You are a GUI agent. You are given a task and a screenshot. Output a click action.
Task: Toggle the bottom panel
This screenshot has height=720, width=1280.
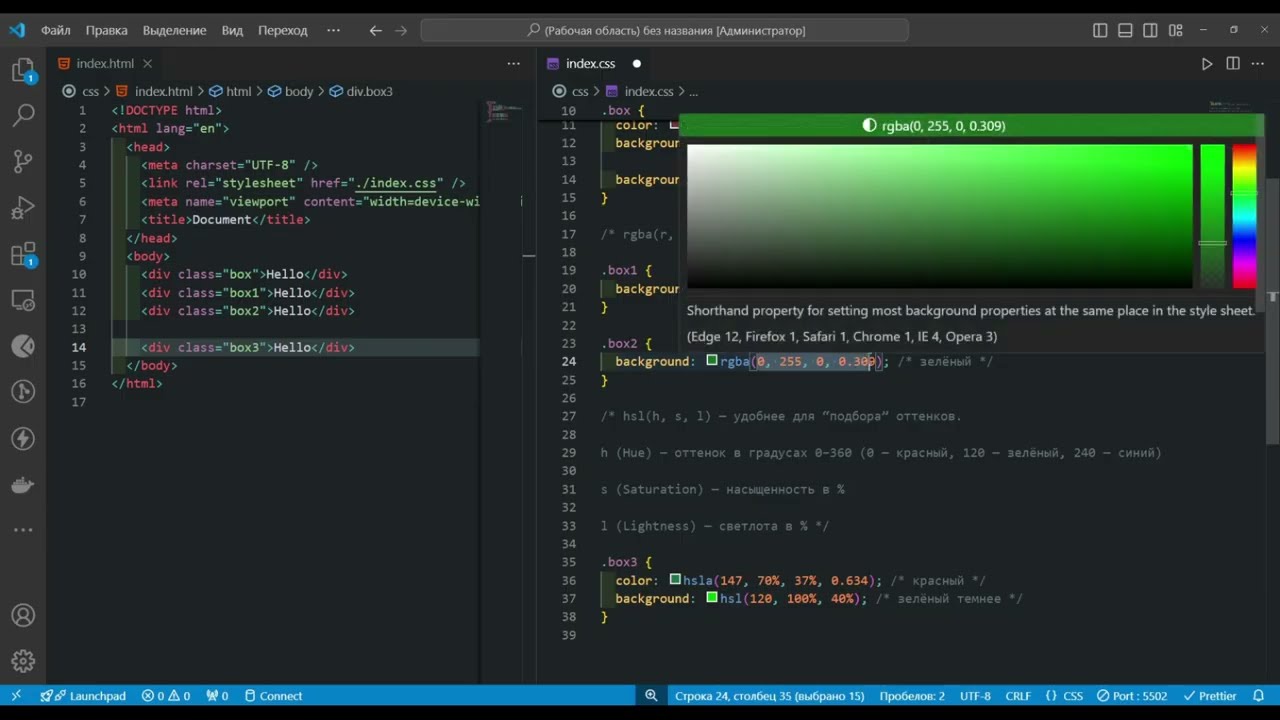(x=1125, y=31)
